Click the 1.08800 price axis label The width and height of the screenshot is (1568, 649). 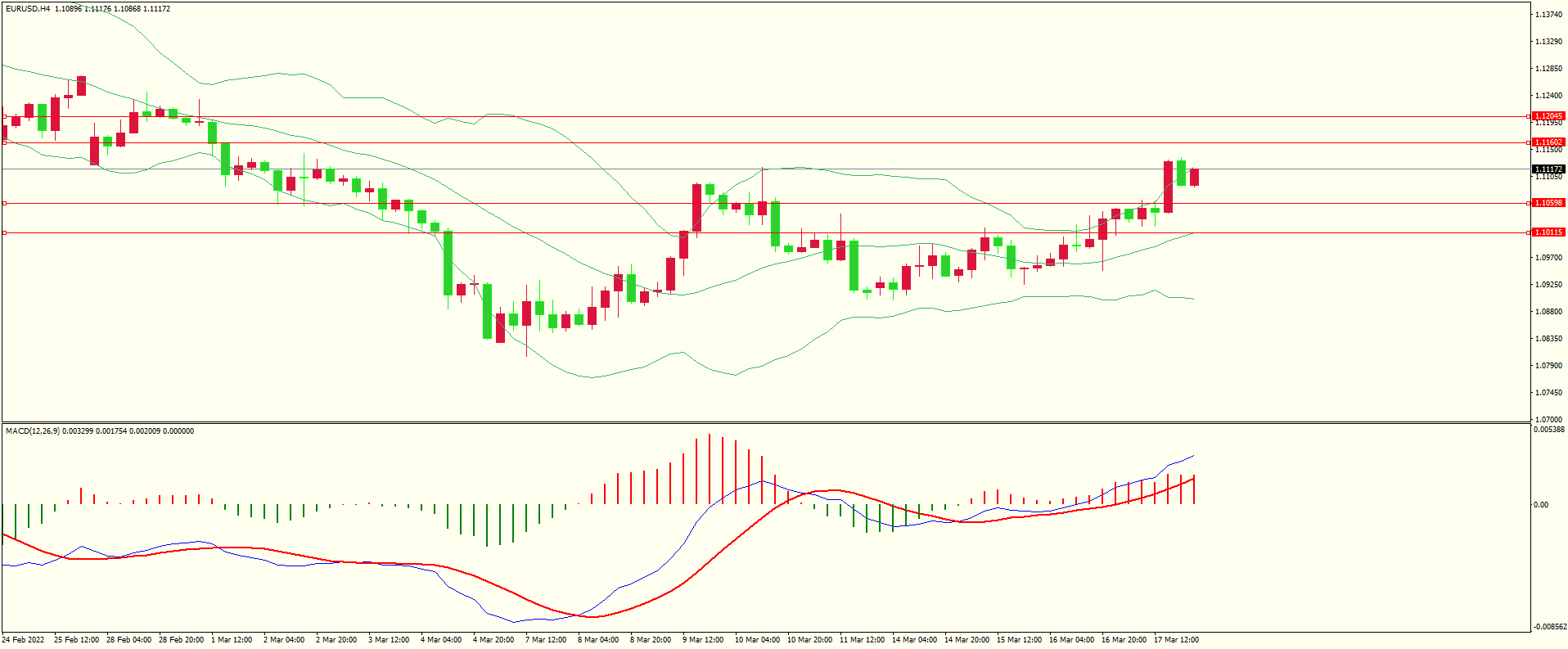1549,312
